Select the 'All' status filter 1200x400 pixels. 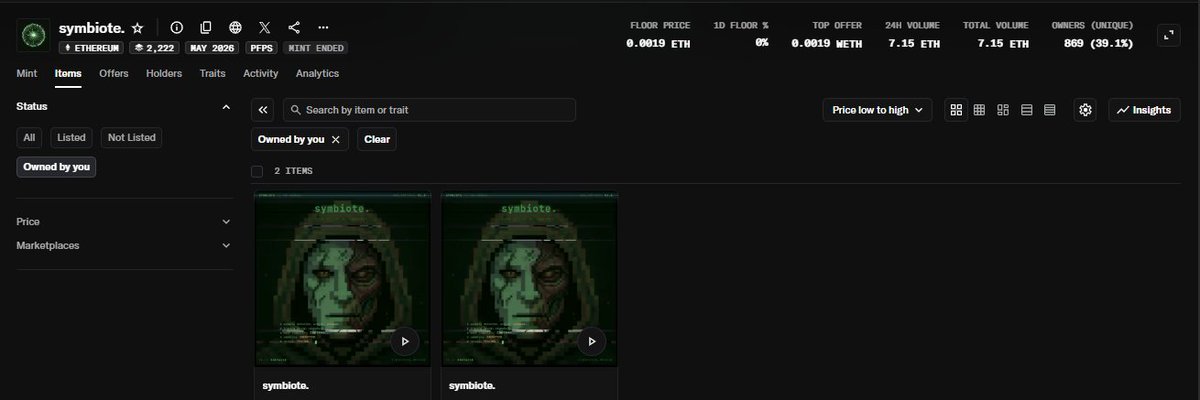coord(30,138)
